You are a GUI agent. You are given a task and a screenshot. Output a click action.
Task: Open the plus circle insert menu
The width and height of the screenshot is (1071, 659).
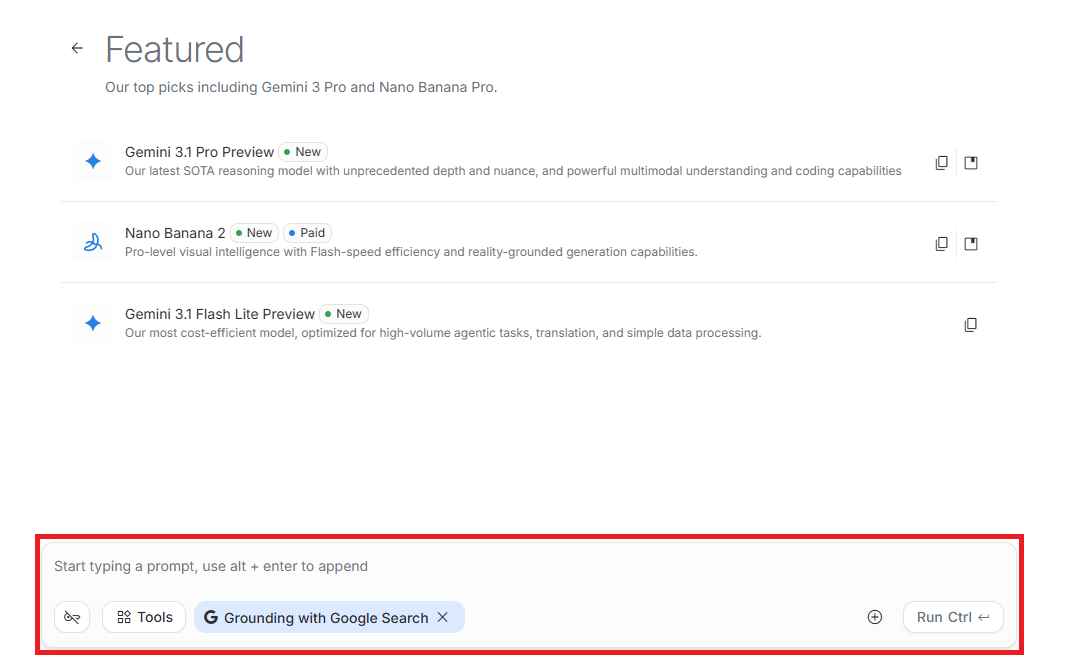875,617
